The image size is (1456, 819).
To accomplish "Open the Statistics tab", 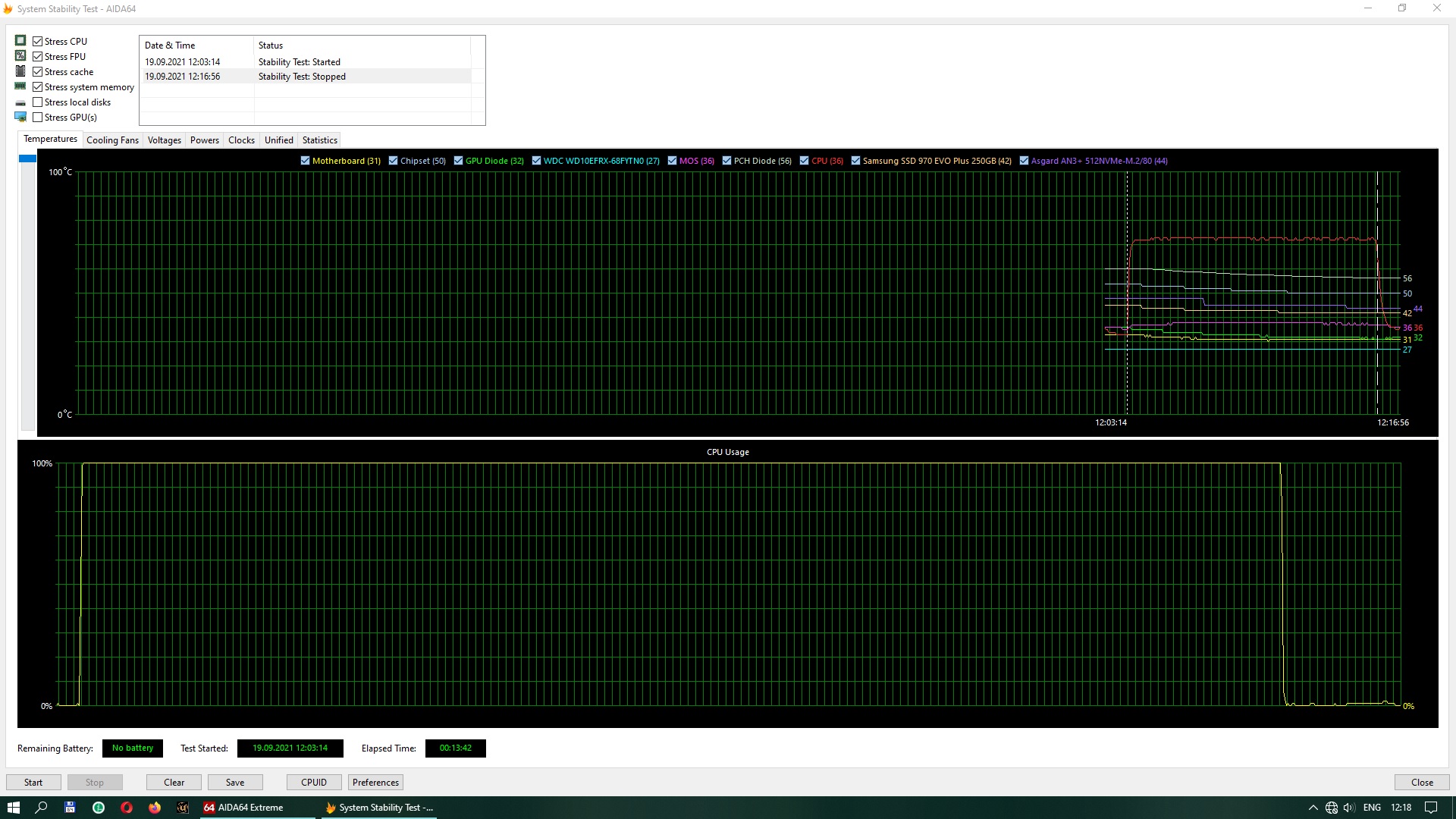I will tap(319, 140).
